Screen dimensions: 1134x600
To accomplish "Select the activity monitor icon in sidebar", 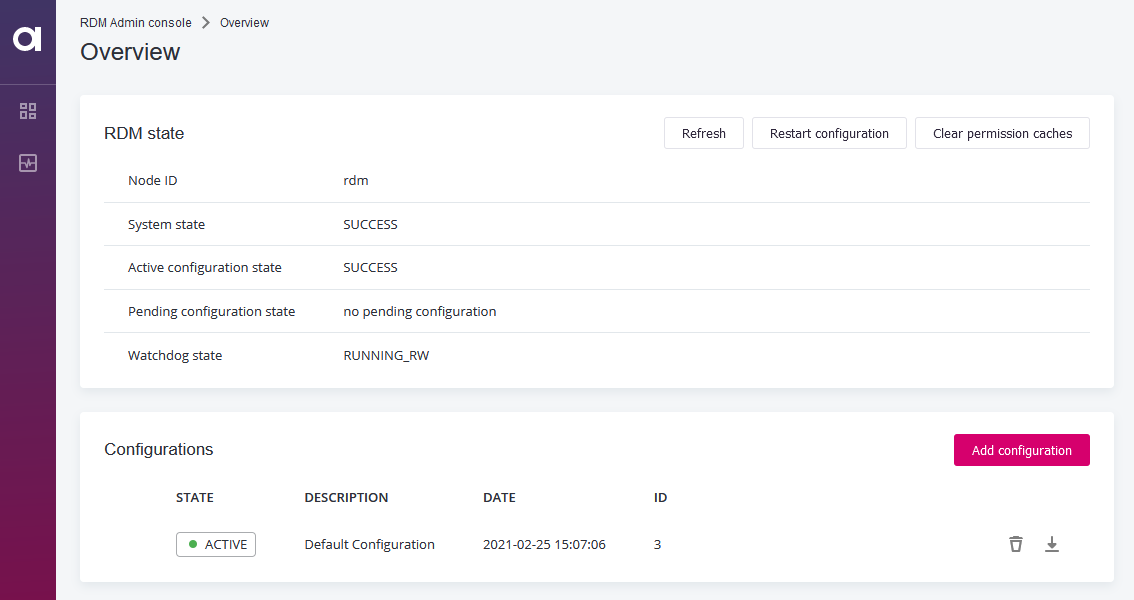I will tap(27, 162).
